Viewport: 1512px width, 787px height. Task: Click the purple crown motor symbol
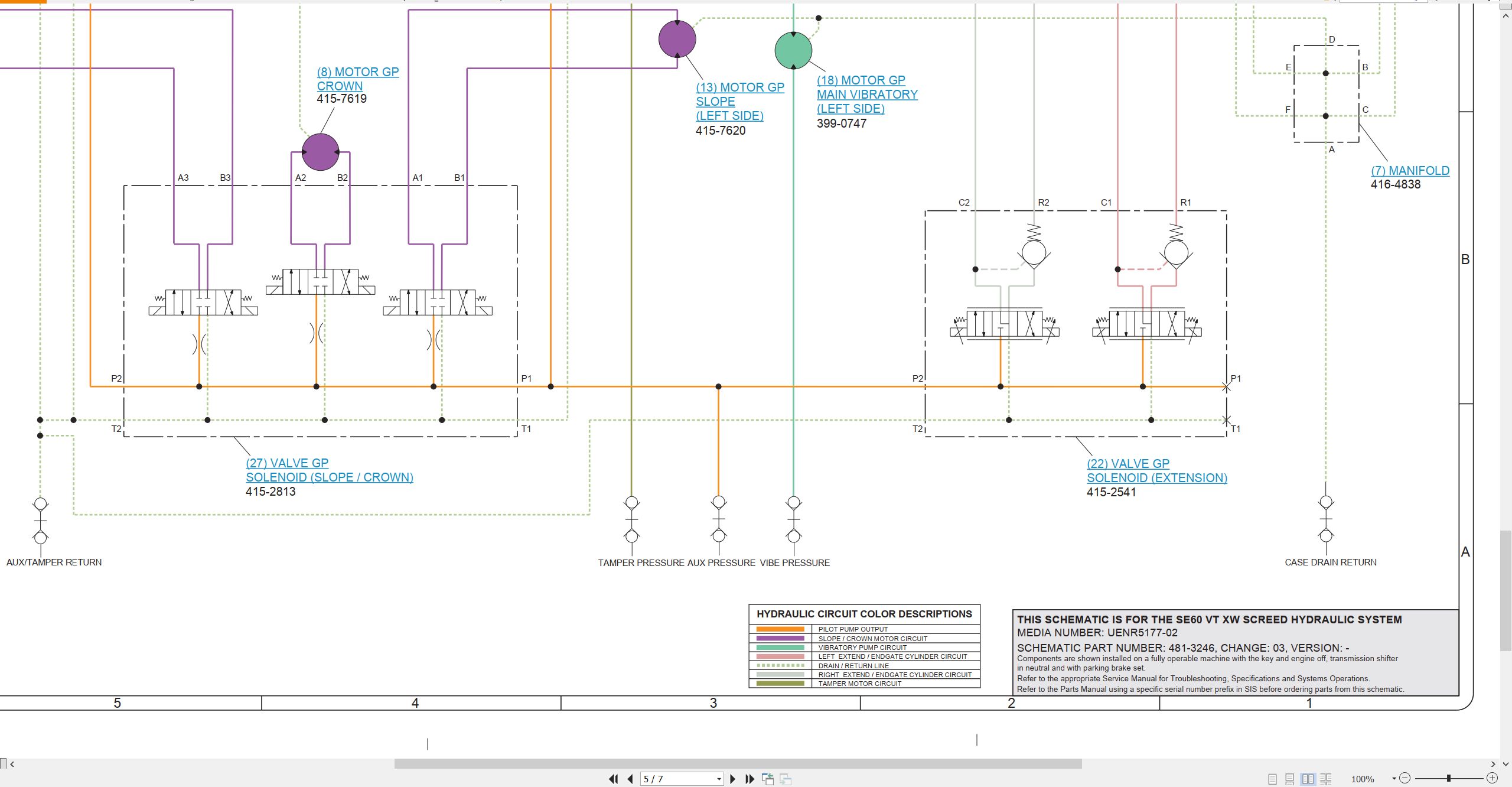(320, 152)
